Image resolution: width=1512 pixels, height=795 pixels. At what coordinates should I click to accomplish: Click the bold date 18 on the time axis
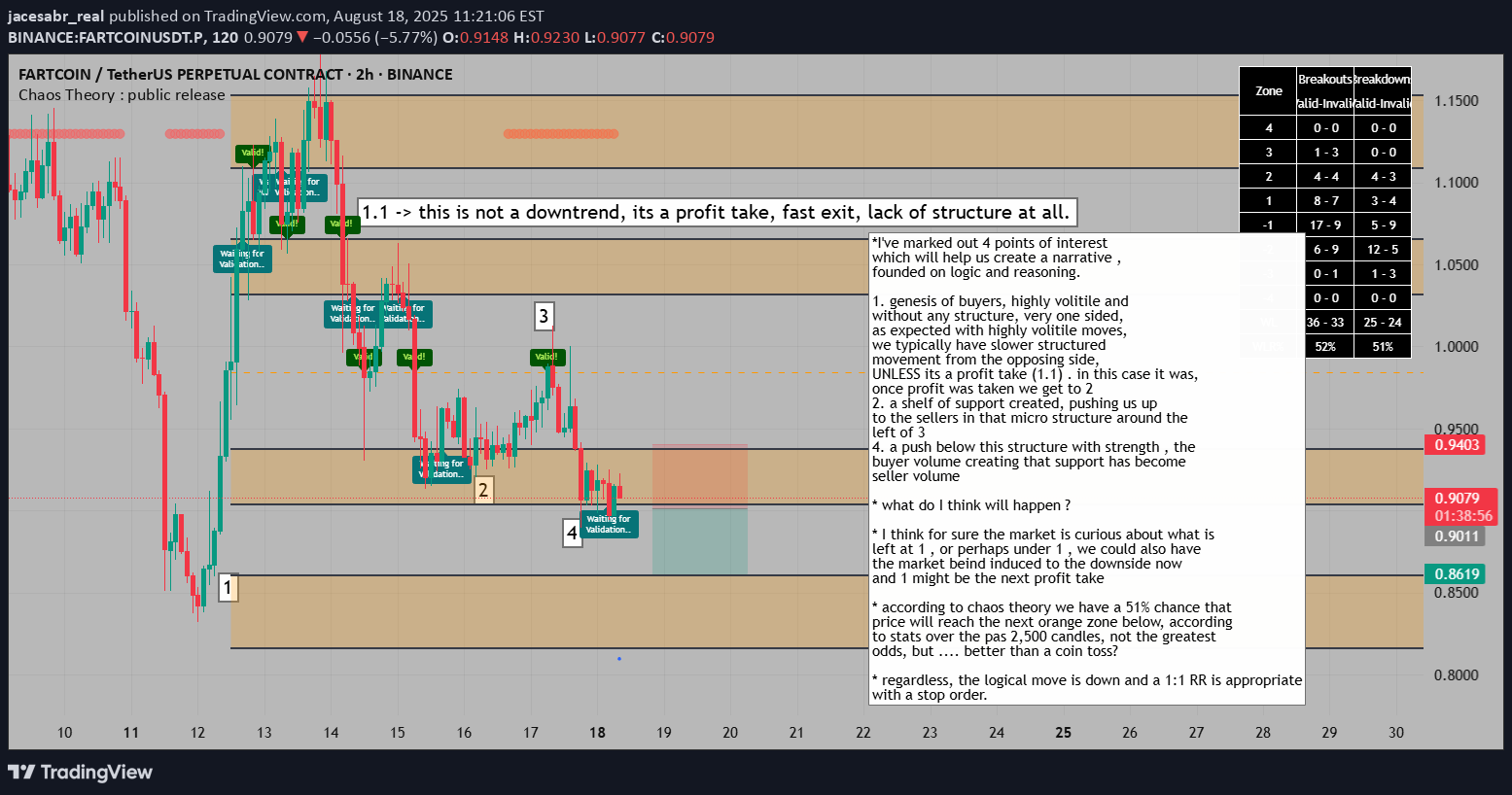(597, 733)
